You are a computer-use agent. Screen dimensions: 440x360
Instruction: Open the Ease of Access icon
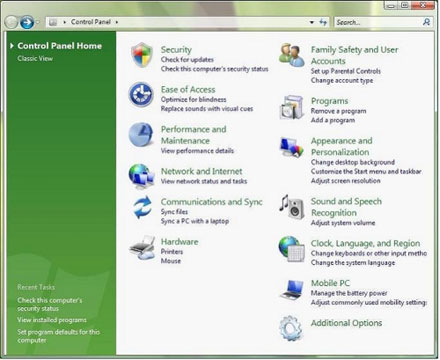click(141, 95)
